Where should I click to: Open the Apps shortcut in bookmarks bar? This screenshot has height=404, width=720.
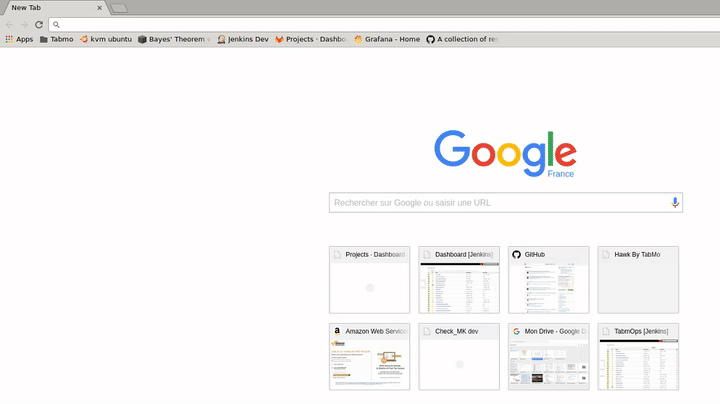coord(19,39)
